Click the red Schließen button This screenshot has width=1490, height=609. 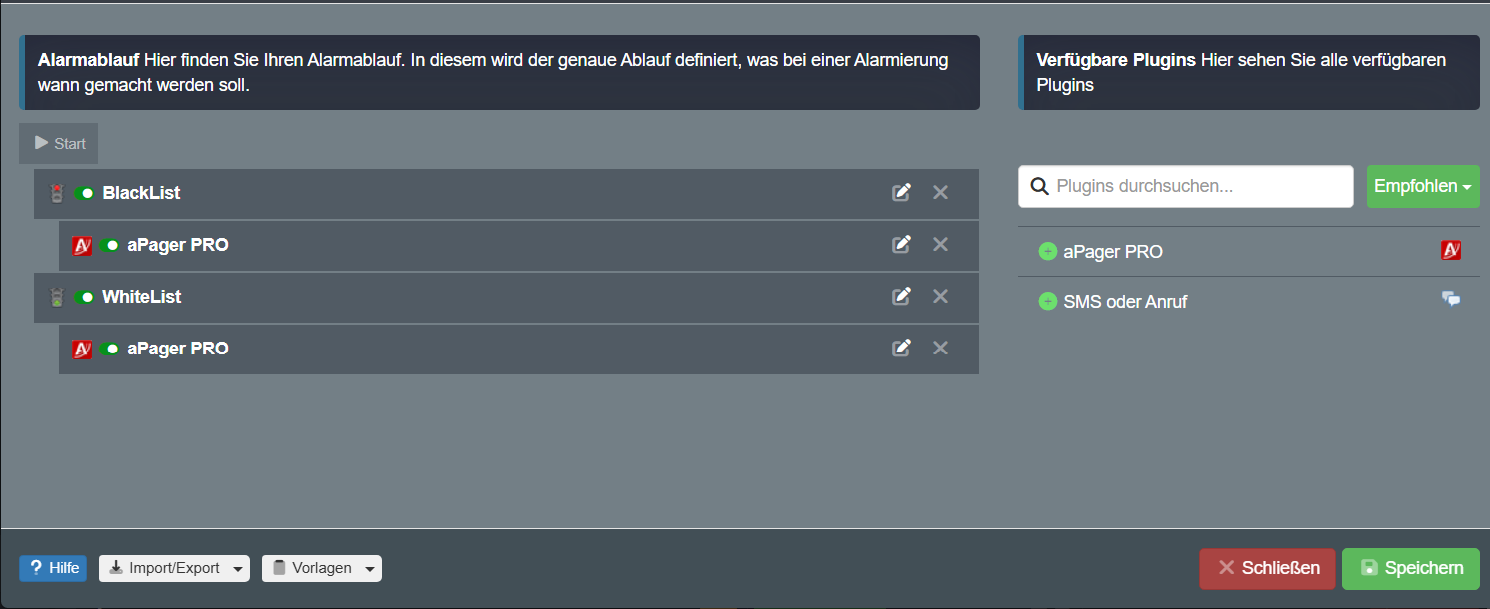click(x=1268, y=568)
